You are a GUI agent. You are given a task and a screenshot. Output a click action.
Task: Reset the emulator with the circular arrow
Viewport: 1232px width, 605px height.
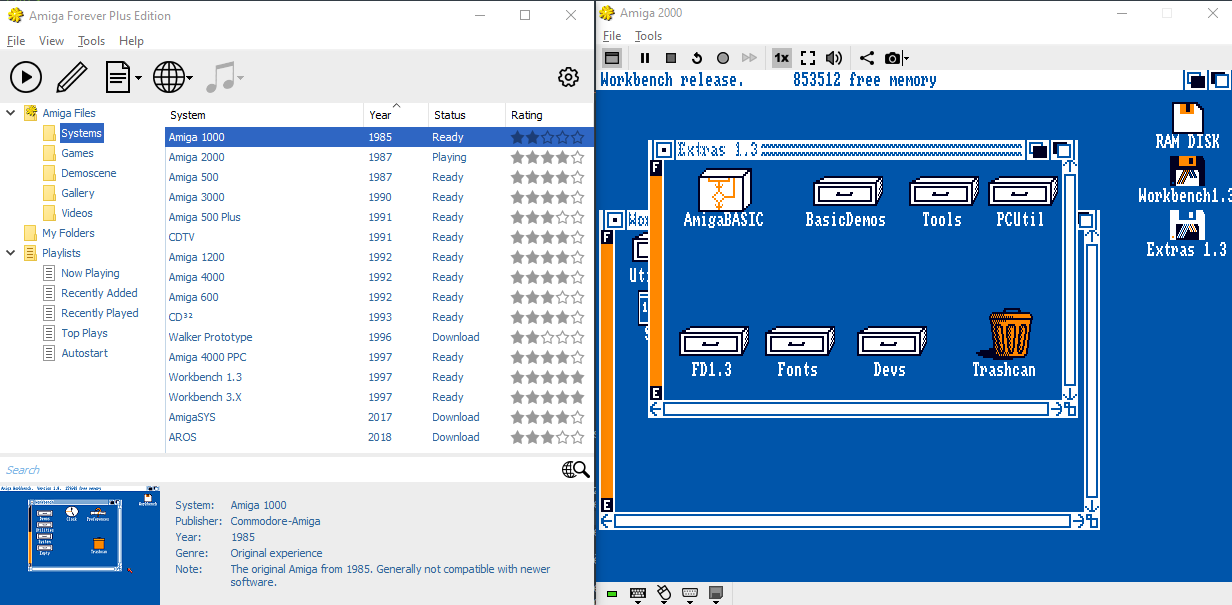697,59
